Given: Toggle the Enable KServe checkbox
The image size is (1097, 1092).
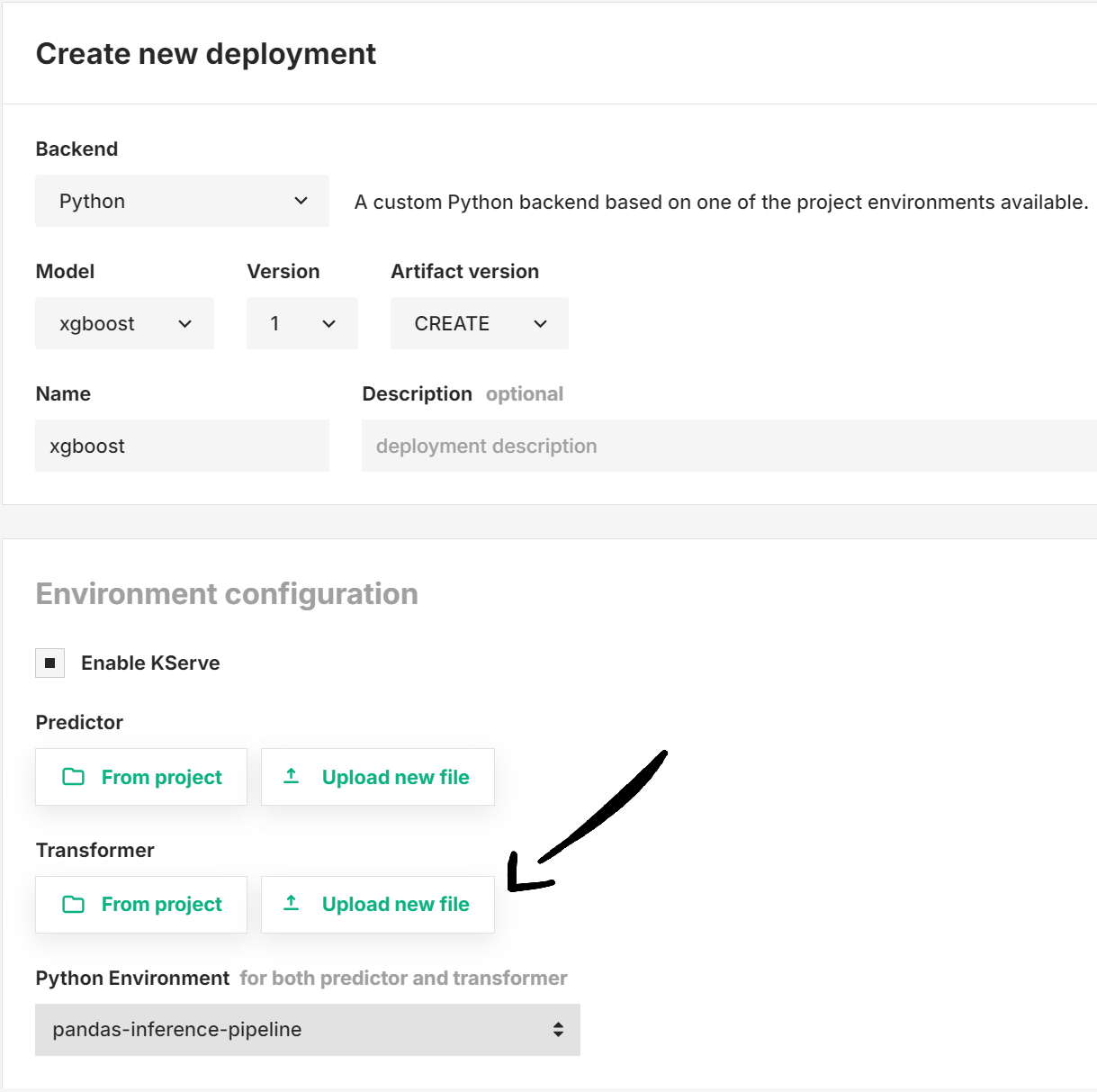Looking at the screenshot, I should tap(49, 663).
